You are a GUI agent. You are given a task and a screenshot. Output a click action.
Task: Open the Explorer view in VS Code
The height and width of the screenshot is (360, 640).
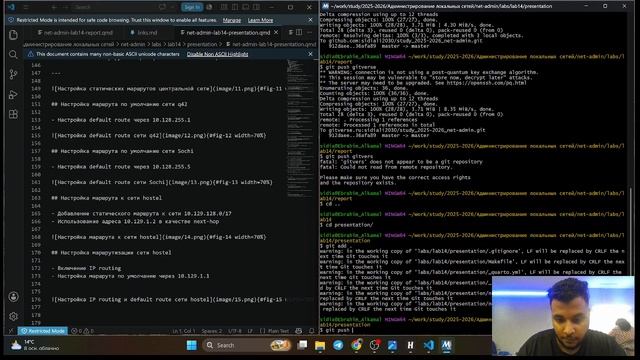[13, 35]
